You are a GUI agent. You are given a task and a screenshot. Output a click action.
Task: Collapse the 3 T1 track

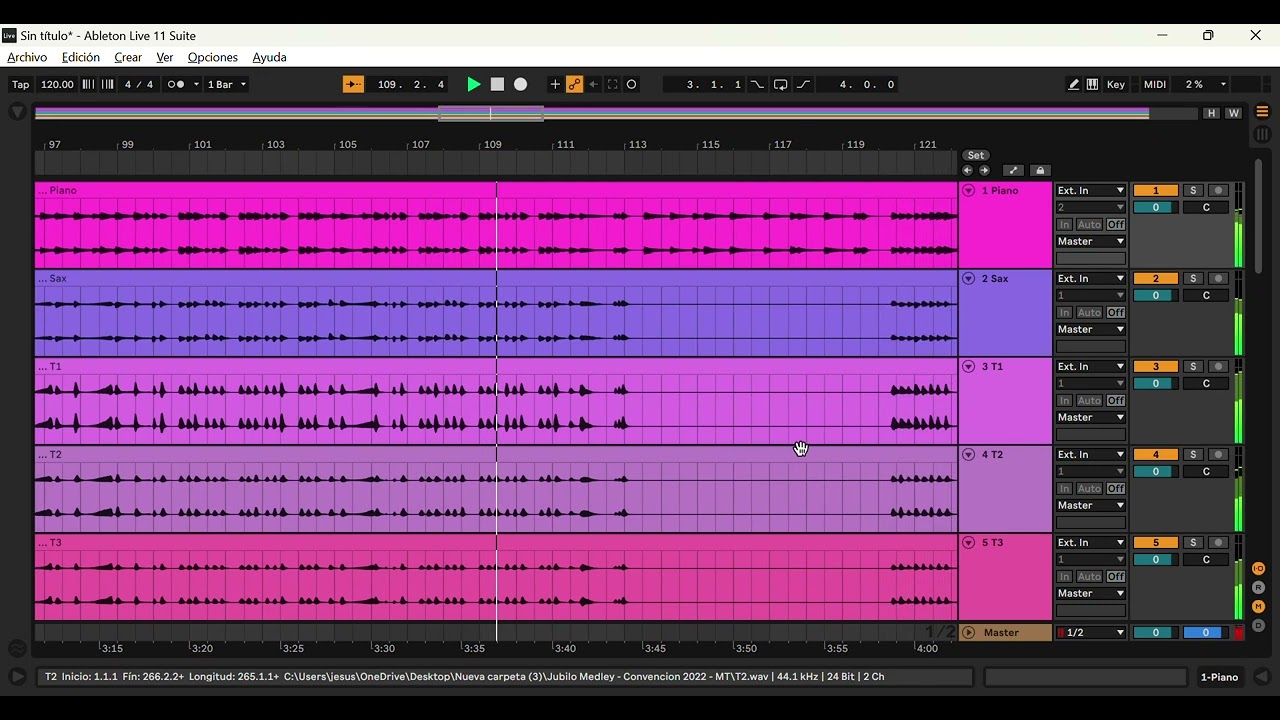(x=968, y=366)
